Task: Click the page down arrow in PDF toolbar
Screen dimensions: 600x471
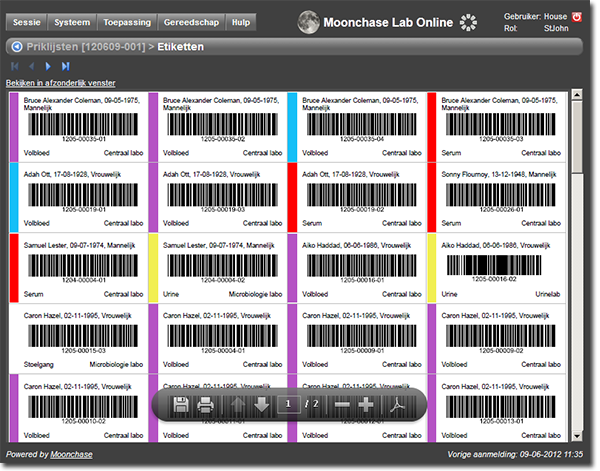Action: point(262,404)
